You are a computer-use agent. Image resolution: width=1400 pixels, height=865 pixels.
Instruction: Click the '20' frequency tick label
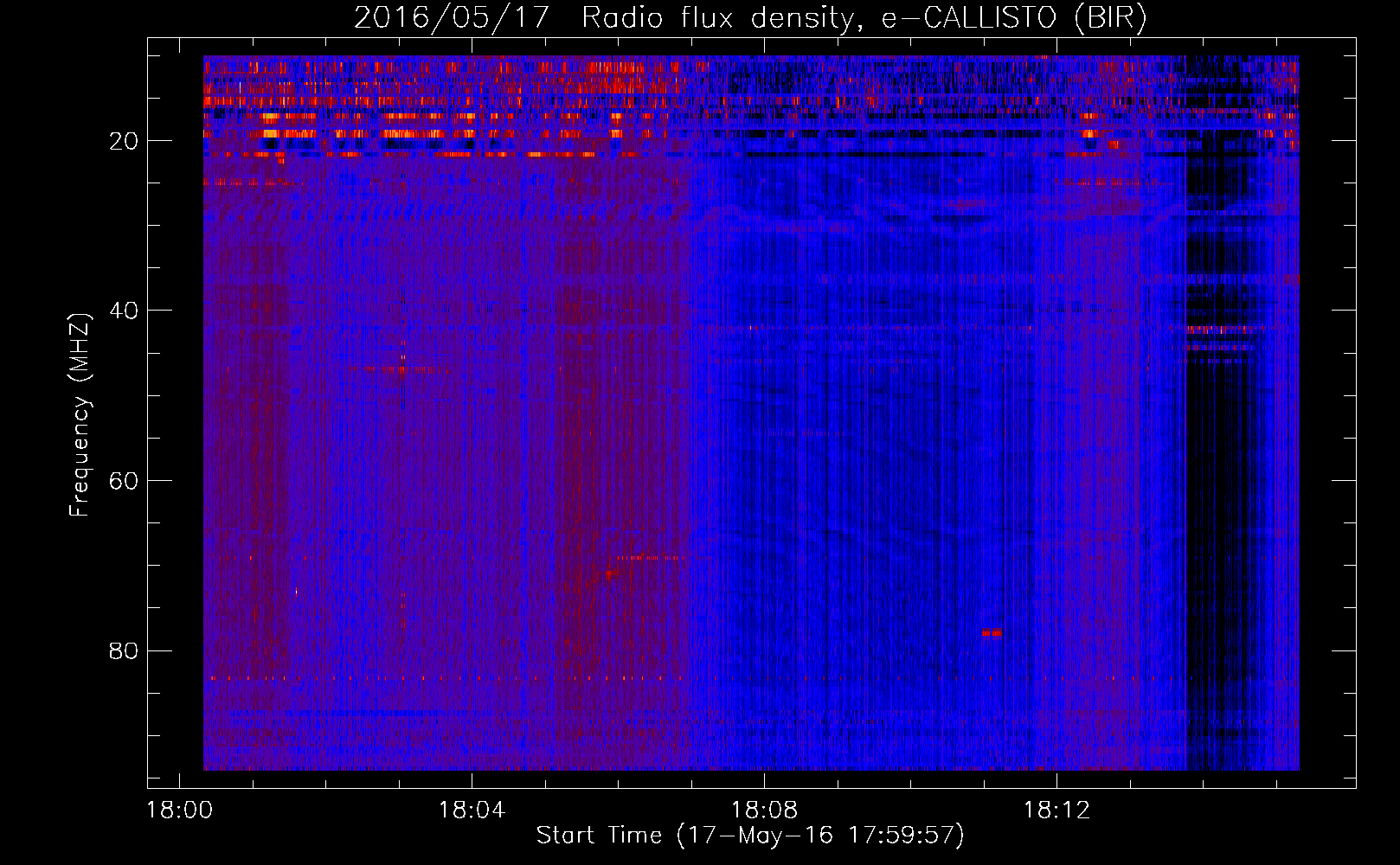(125, 141)
